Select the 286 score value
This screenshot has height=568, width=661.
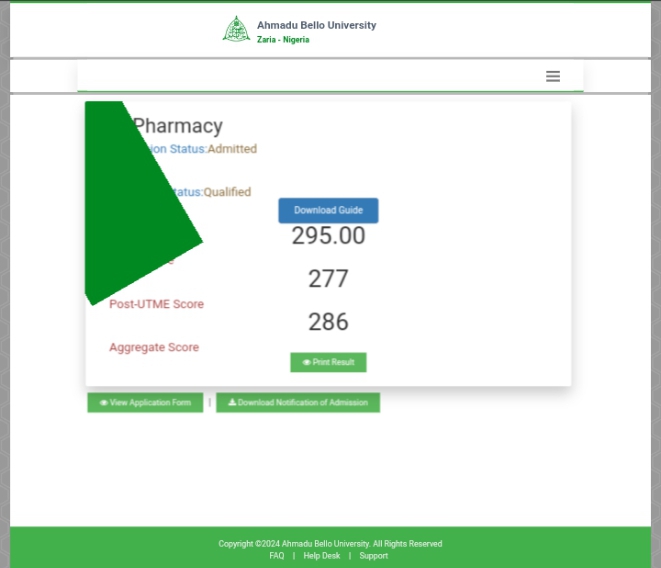[x=328, y=322]
